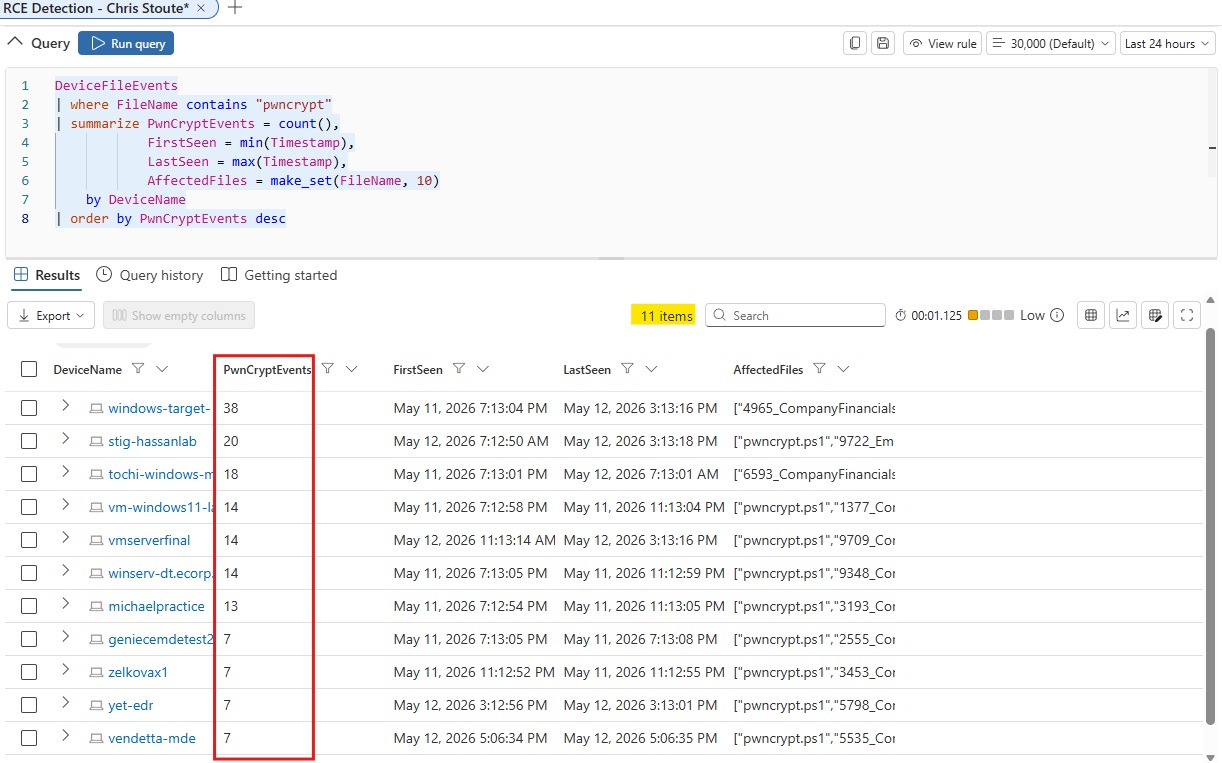Click the results Search field

click(x=795, y=315)
